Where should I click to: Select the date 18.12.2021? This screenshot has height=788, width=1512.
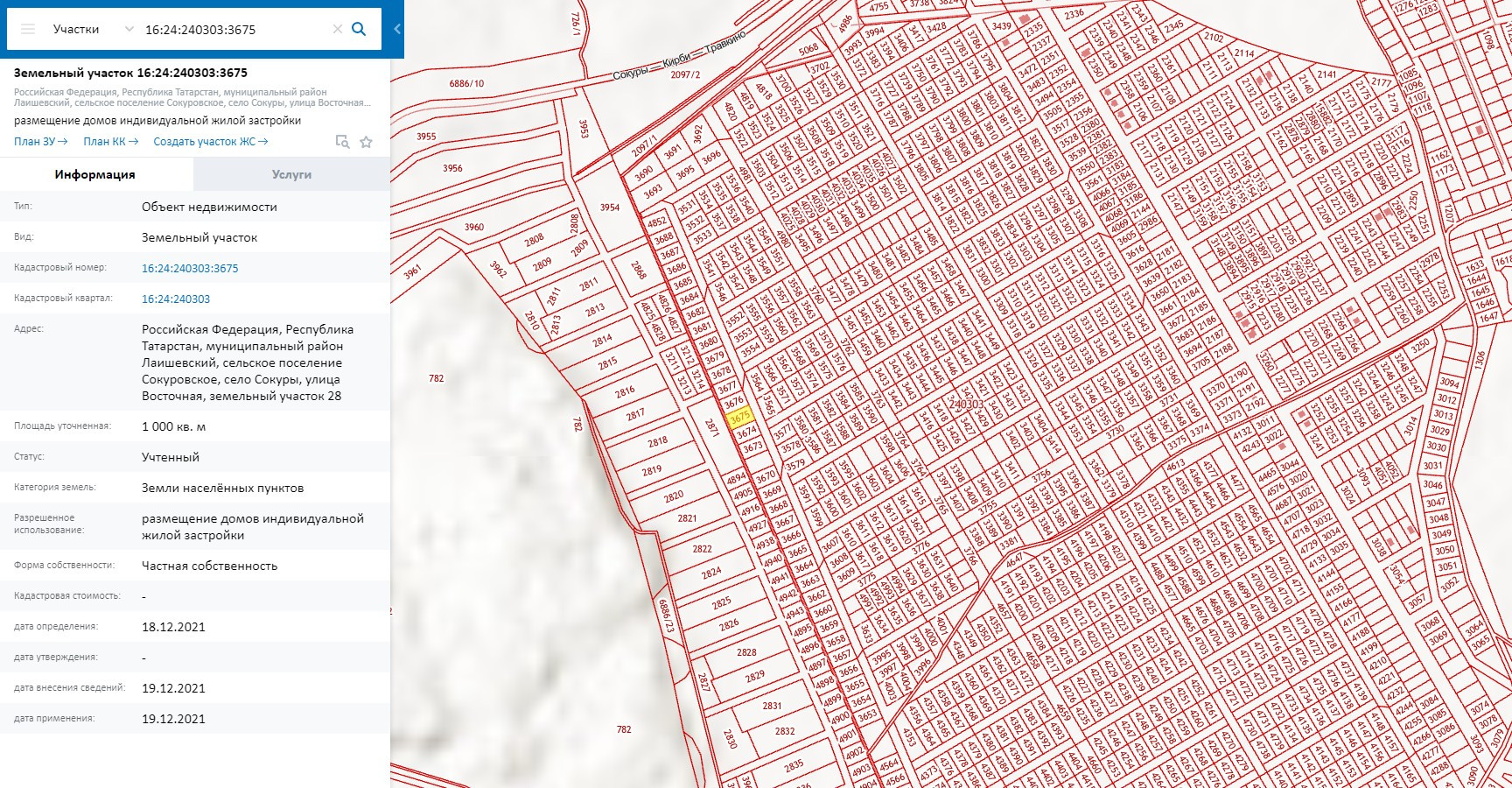[x=173, y=627]
